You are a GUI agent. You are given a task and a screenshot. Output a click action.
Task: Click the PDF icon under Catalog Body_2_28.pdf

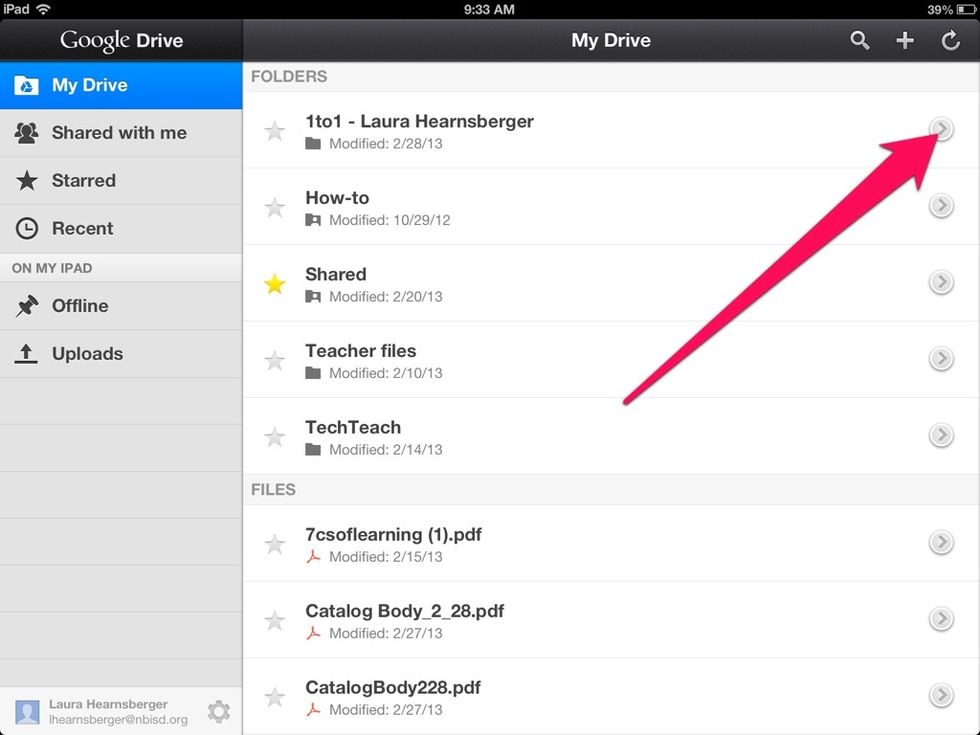(x=313, y=633)
